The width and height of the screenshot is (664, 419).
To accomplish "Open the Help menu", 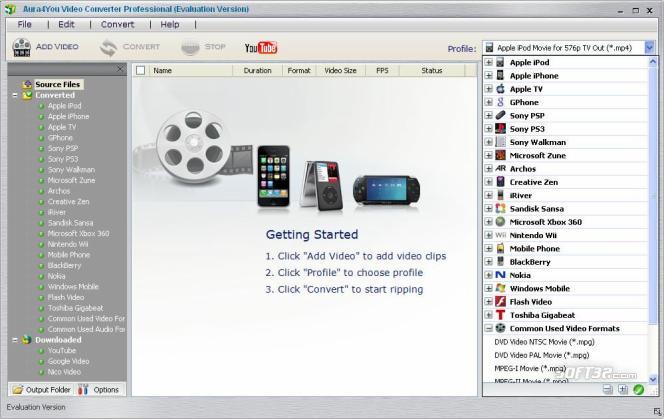I will [x=170, y=25].
